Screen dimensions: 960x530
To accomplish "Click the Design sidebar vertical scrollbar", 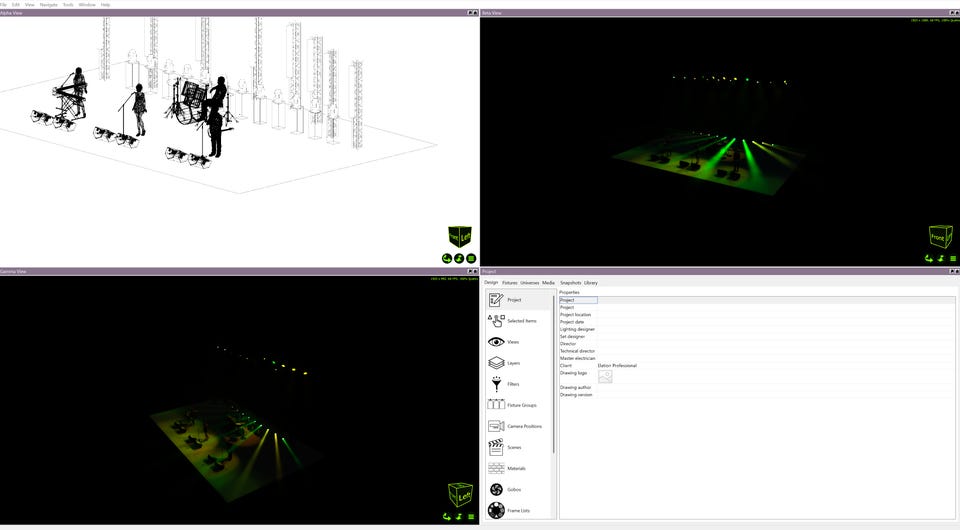I will click(x=553, y=373).
